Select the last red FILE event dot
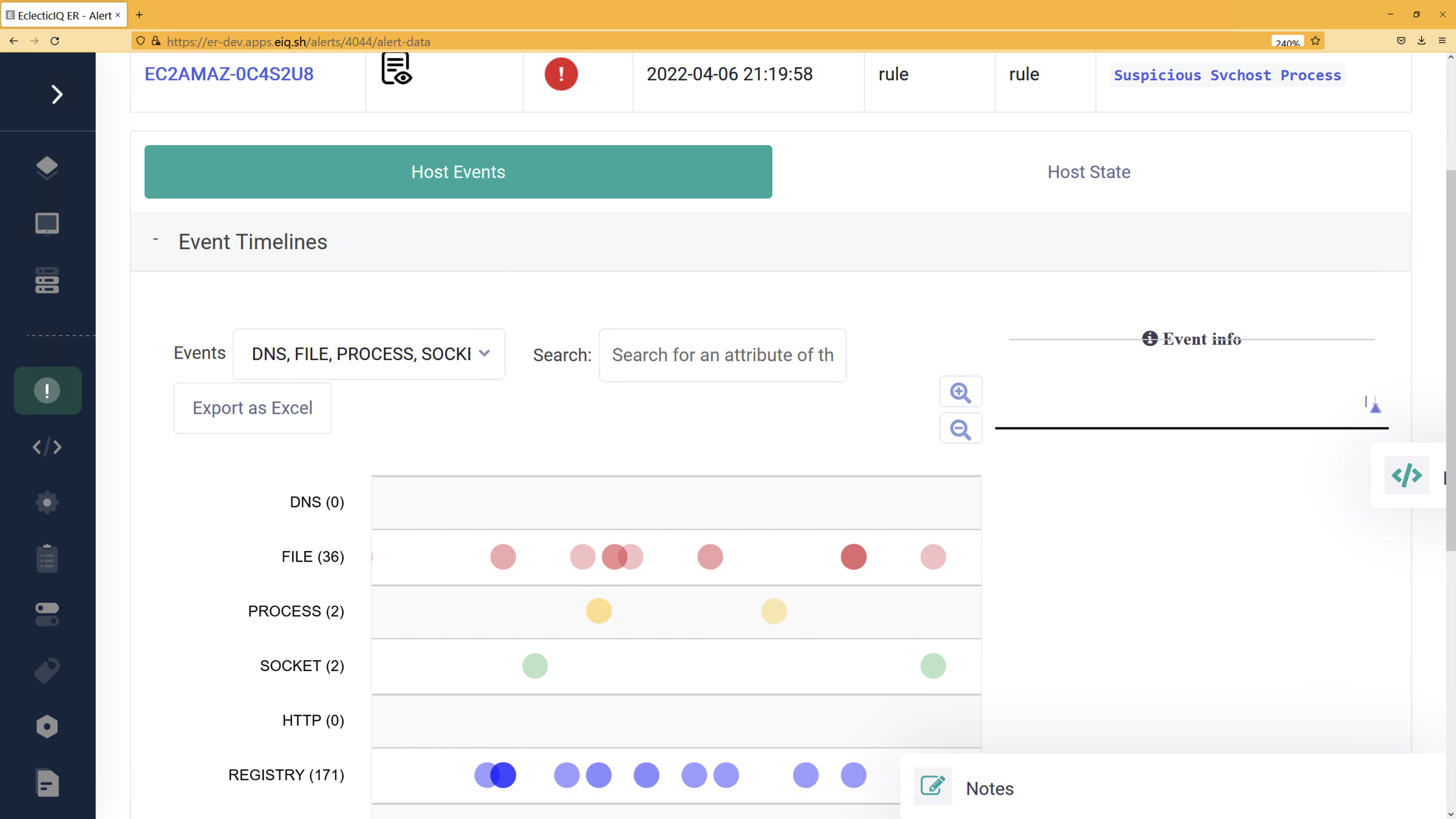1456x819 pixels. pos(933,557)
